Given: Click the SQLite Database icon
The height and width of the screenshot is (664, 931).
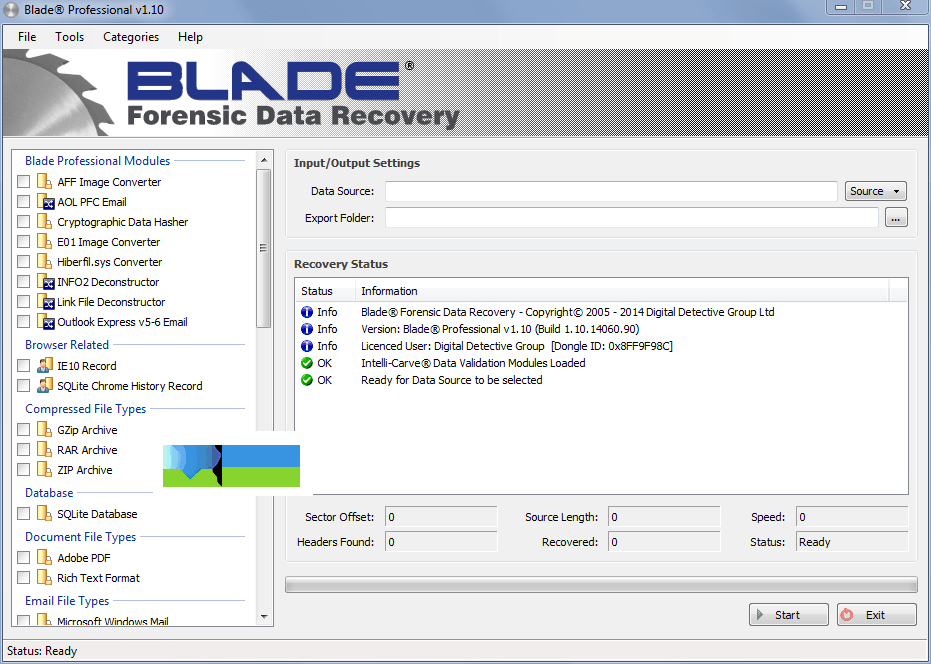Looking at the screenshot, I should pos(45,513).
